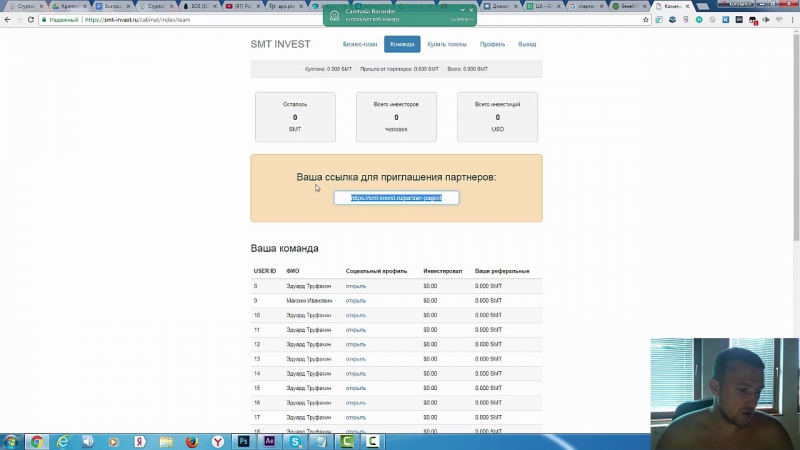Launch Firefox from the taskbar
800x450 pixels.
tap(192, 441)
